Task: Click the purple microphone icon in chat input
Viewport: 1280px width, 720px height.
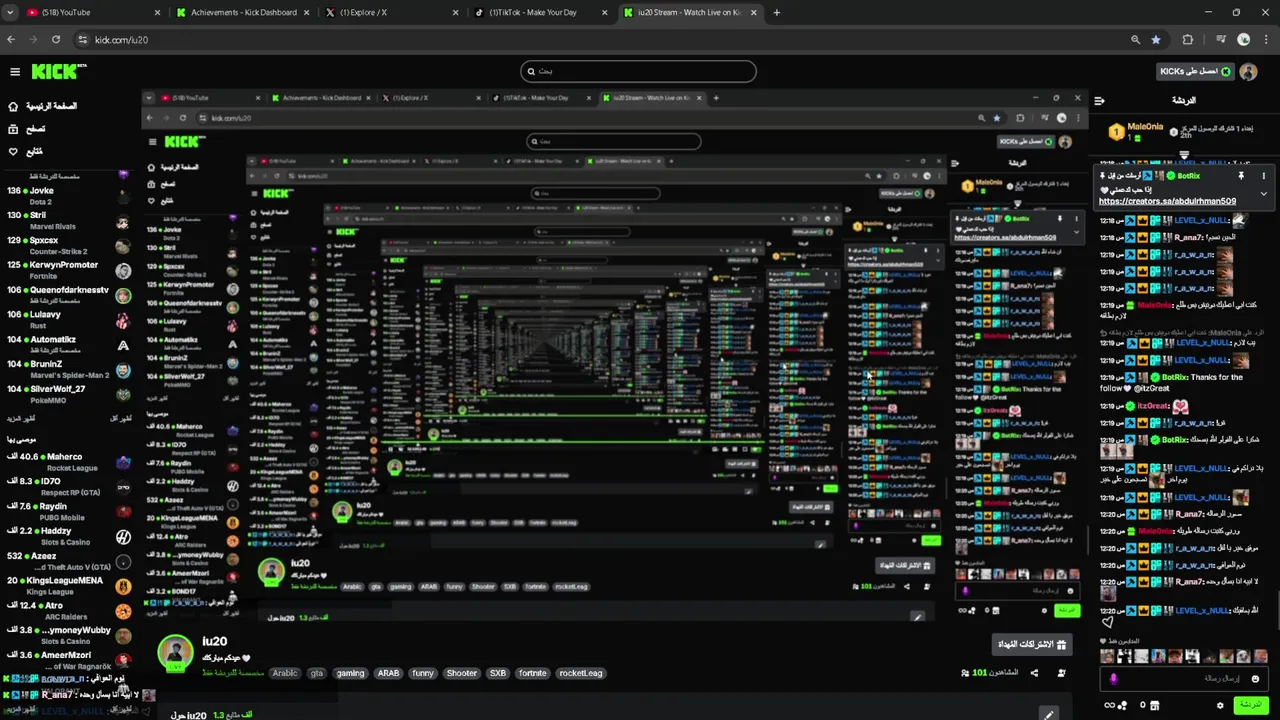Action: point(1113,679)
